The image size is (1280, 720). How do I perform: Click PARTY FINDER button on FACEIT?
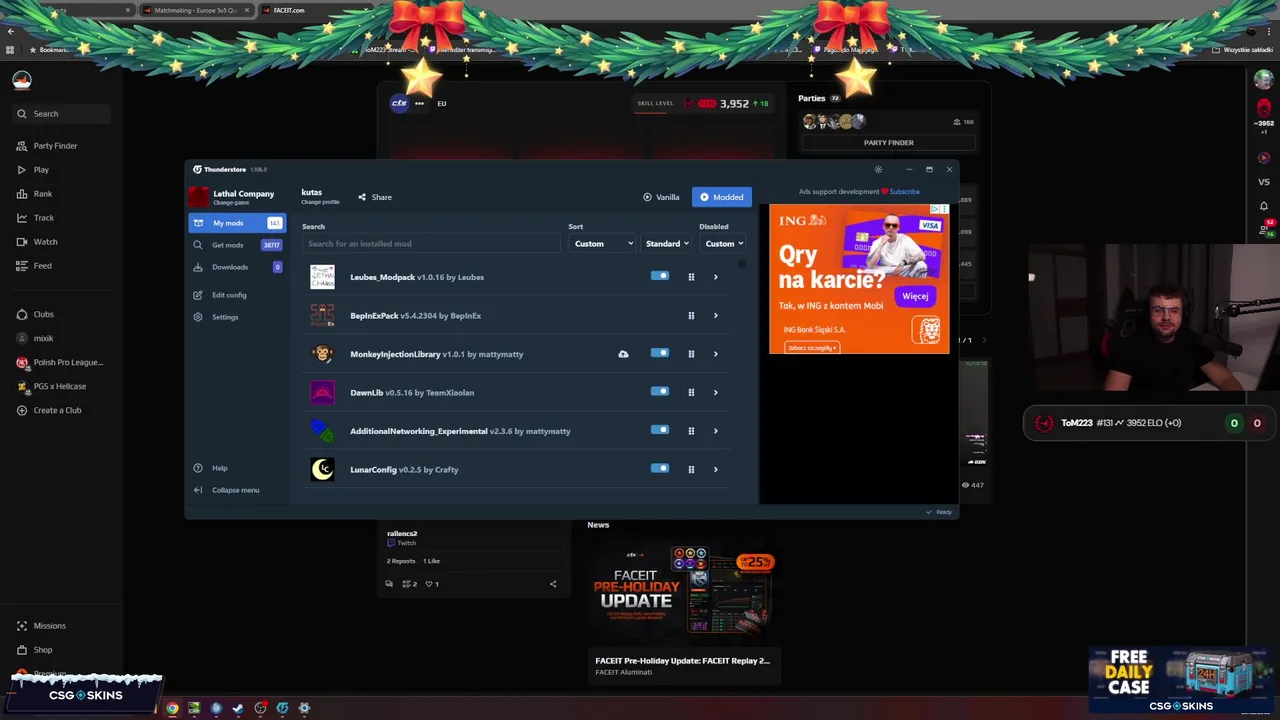(888, 143)
